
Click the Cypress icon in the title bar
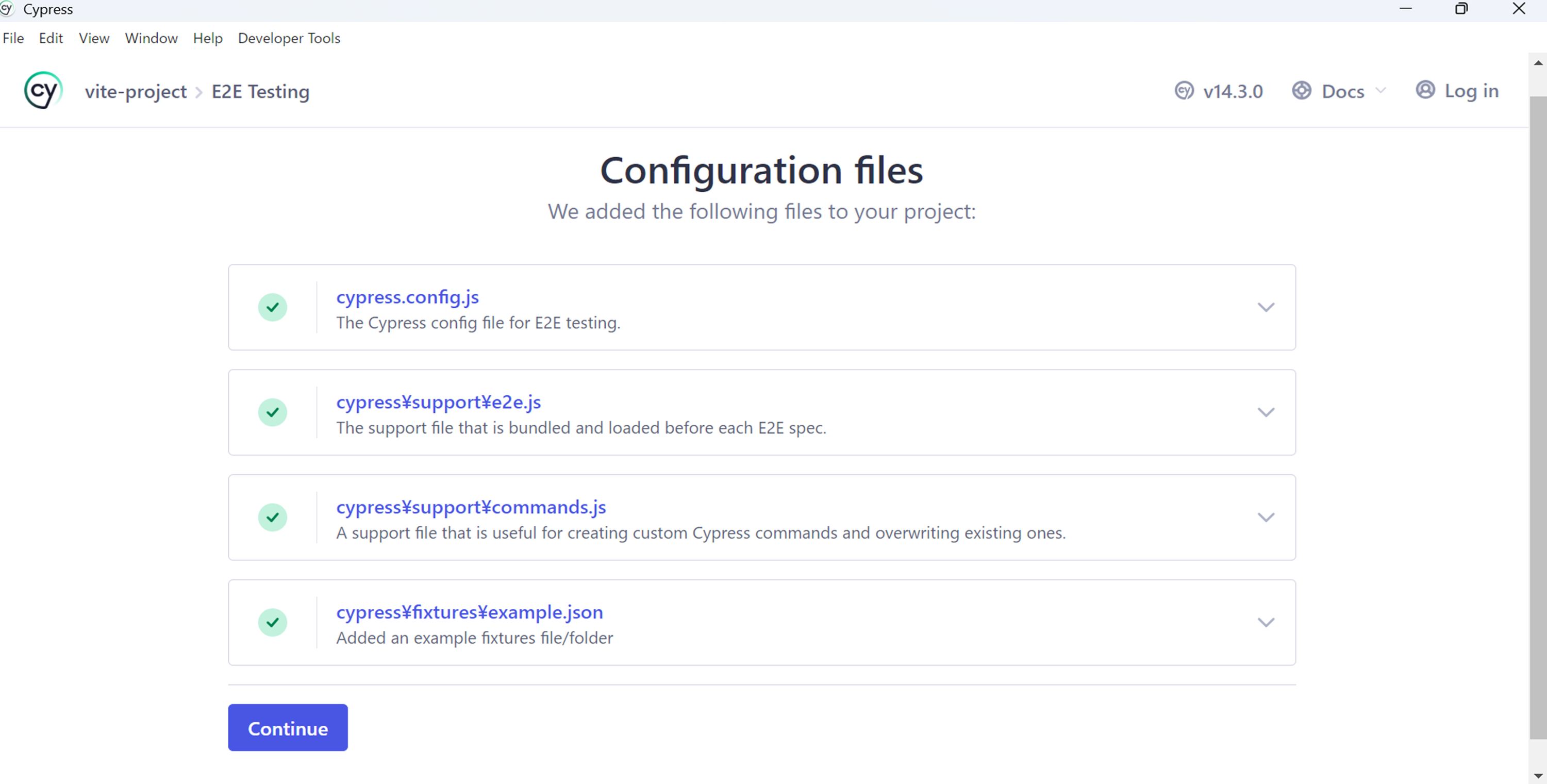point(8,8)
